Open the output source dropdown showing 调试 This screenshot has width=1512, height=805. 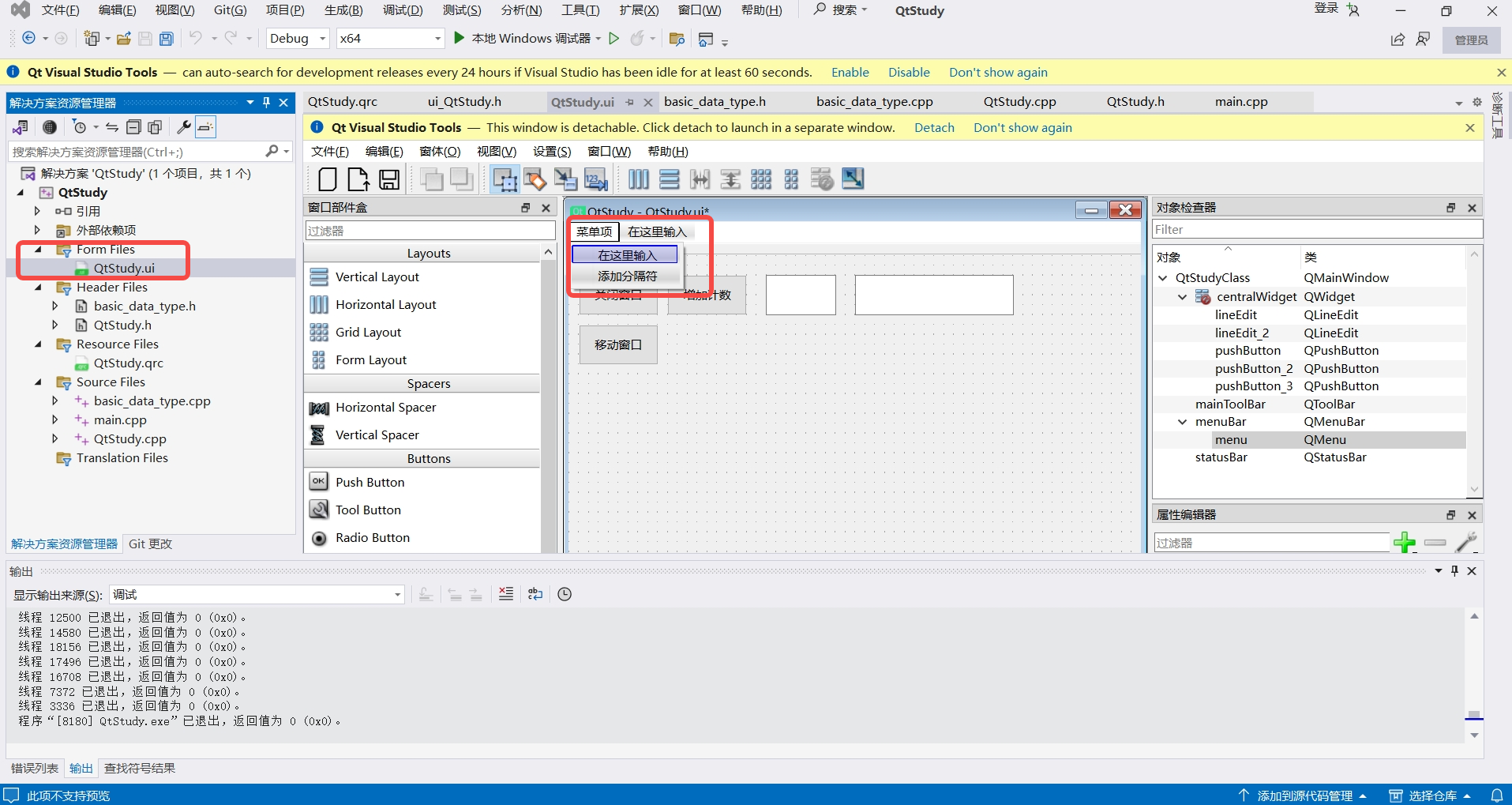[257, 594]
